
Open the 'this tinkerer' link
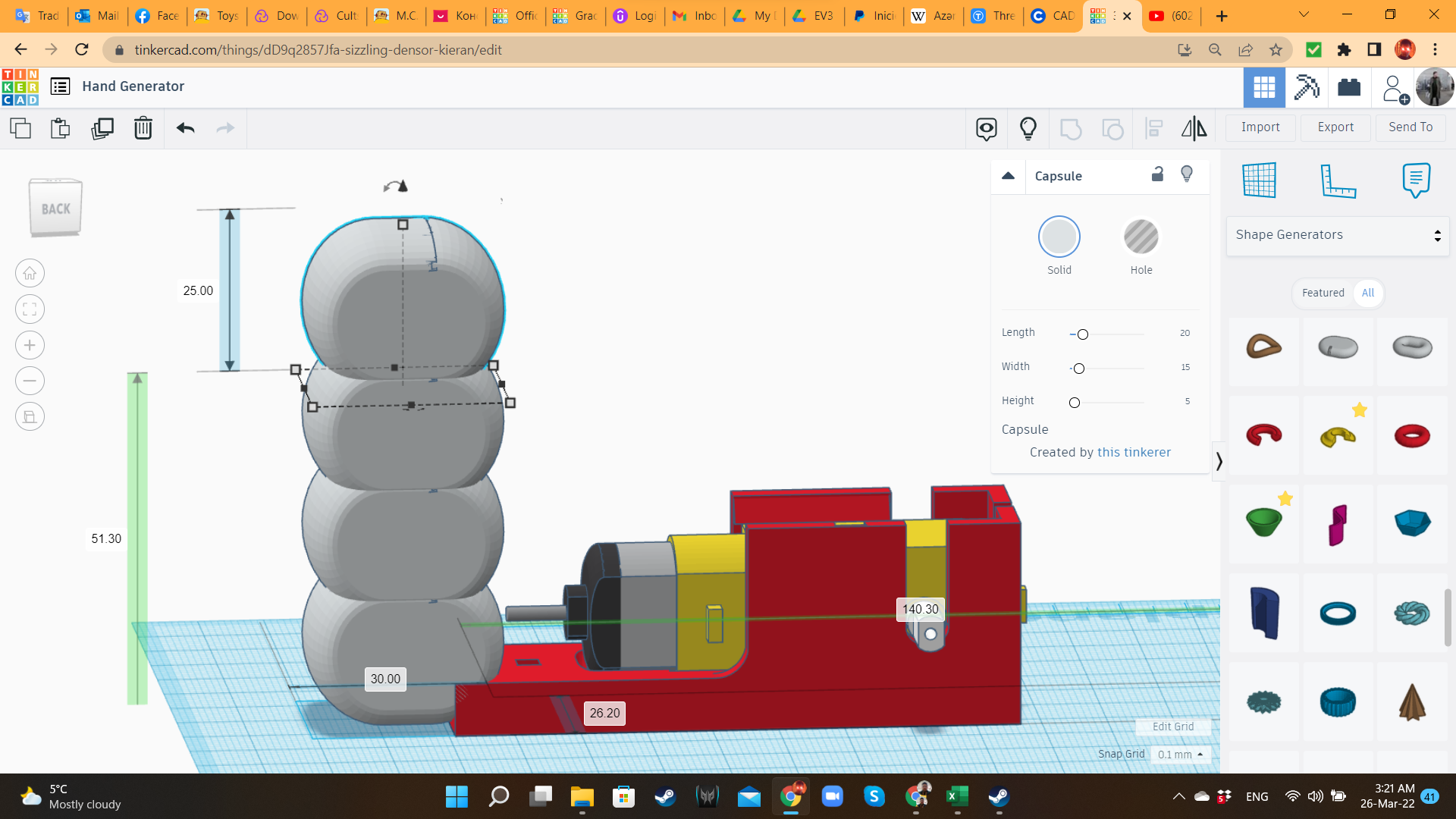[1134, 452]
